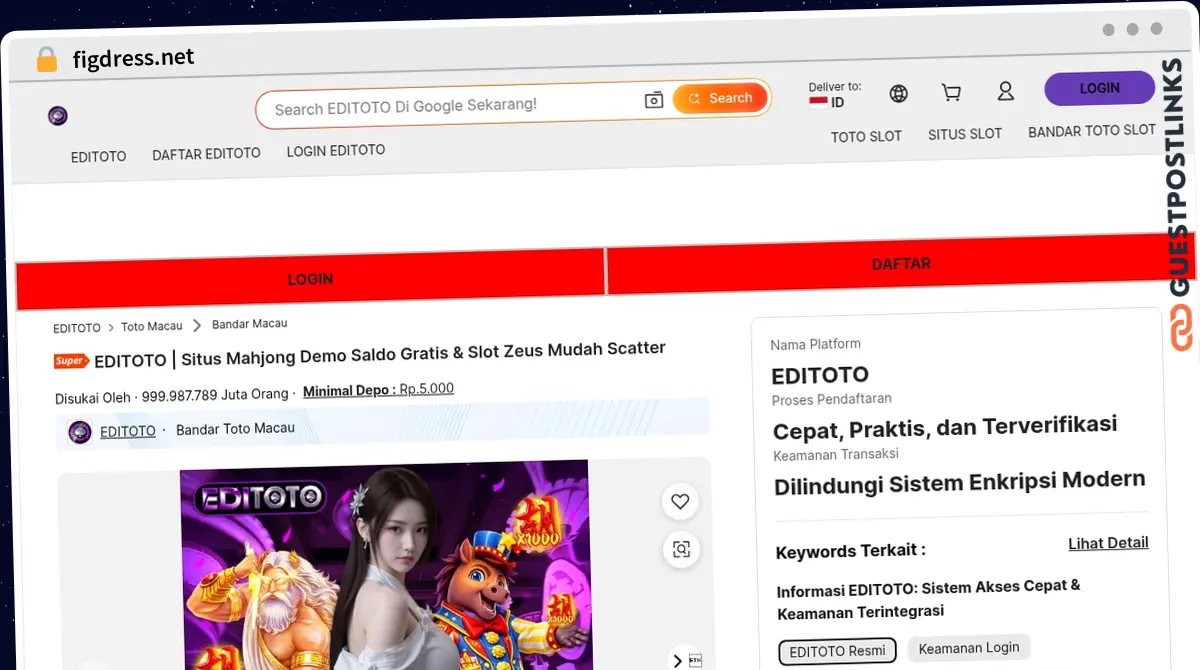Open the EDITOTO round logo in header
The height and width of the screenshot is (670, 1200).
coord(58,116)
